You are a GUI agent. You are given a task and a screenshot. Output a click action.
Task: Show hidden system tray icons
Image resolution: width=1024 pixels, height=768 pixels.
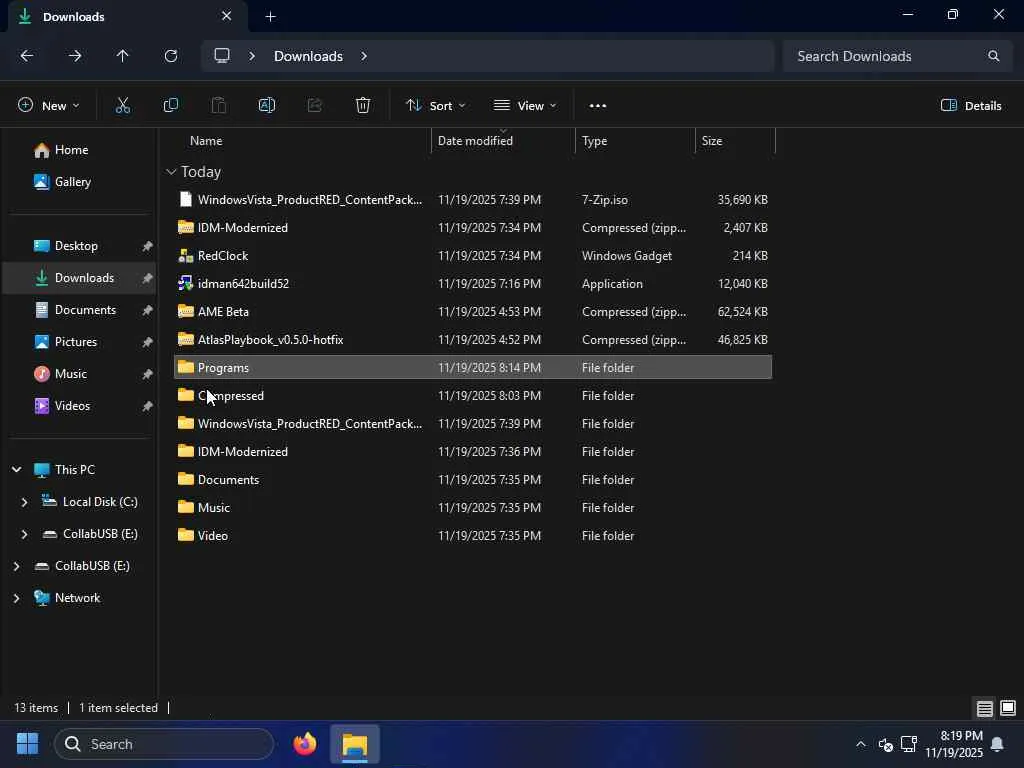pos(861,744)
